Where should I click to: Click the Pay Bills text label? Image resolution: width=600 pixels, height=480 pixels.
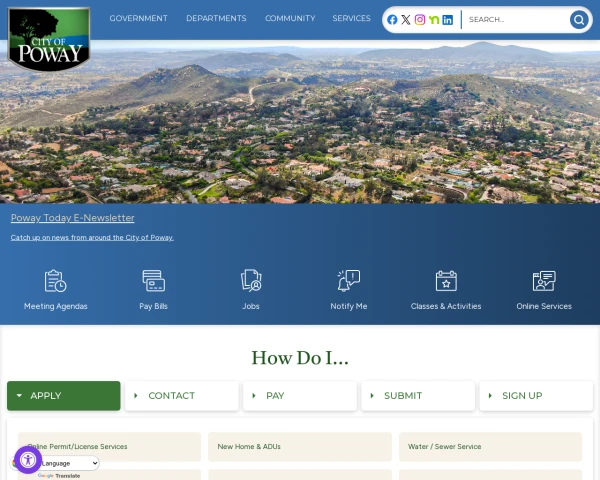coord(153,306)
